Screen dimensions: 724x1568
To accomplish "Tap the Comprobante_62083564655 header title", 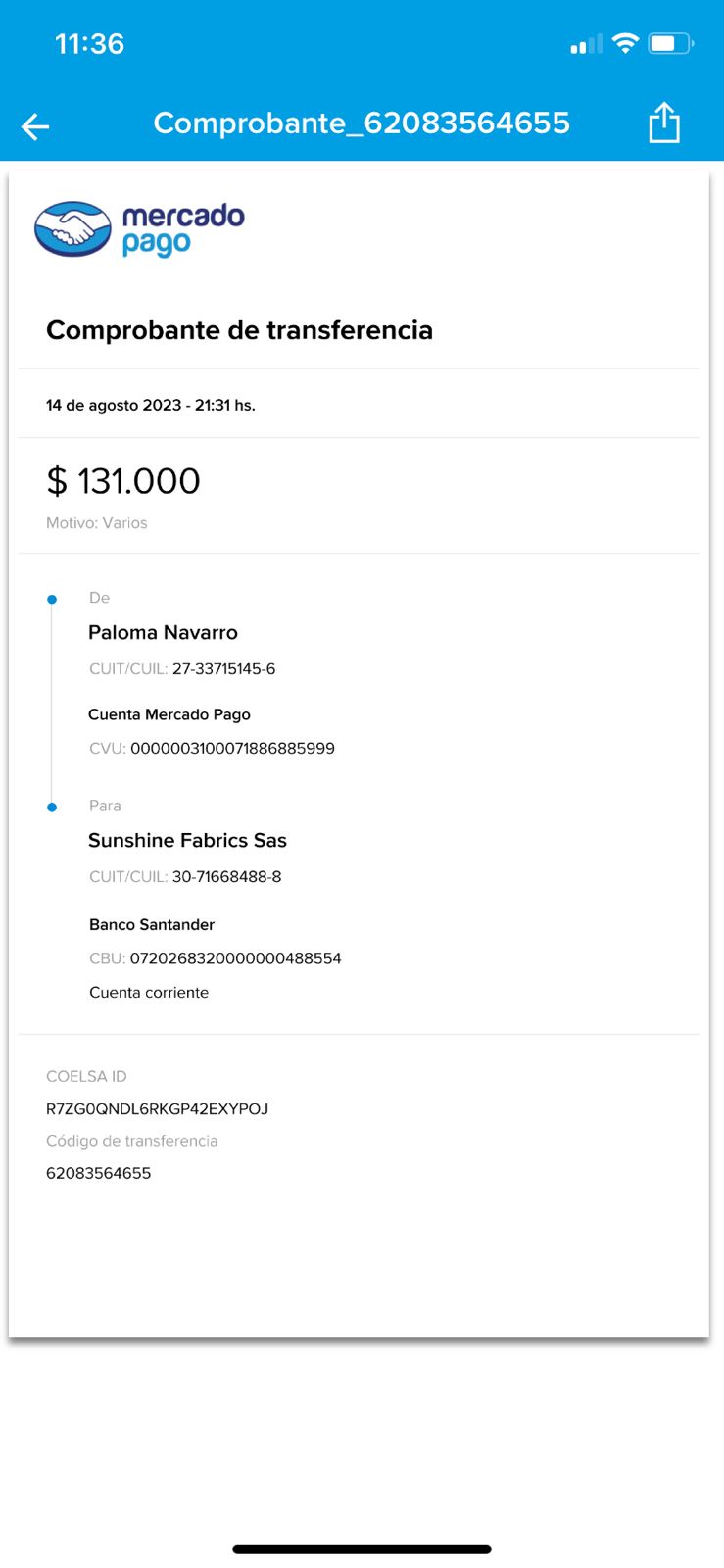I will [x=362, y=123].
